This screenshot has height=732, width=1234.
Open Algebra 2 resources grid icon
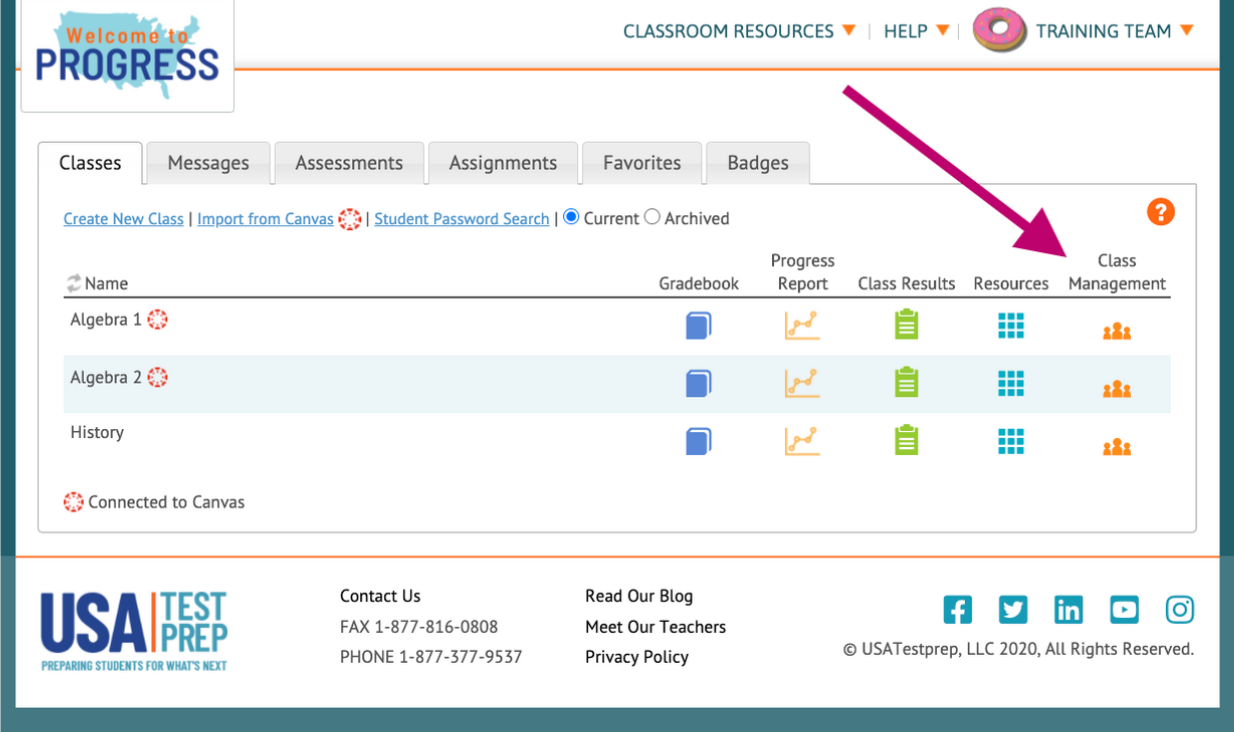coord(1011,383)
